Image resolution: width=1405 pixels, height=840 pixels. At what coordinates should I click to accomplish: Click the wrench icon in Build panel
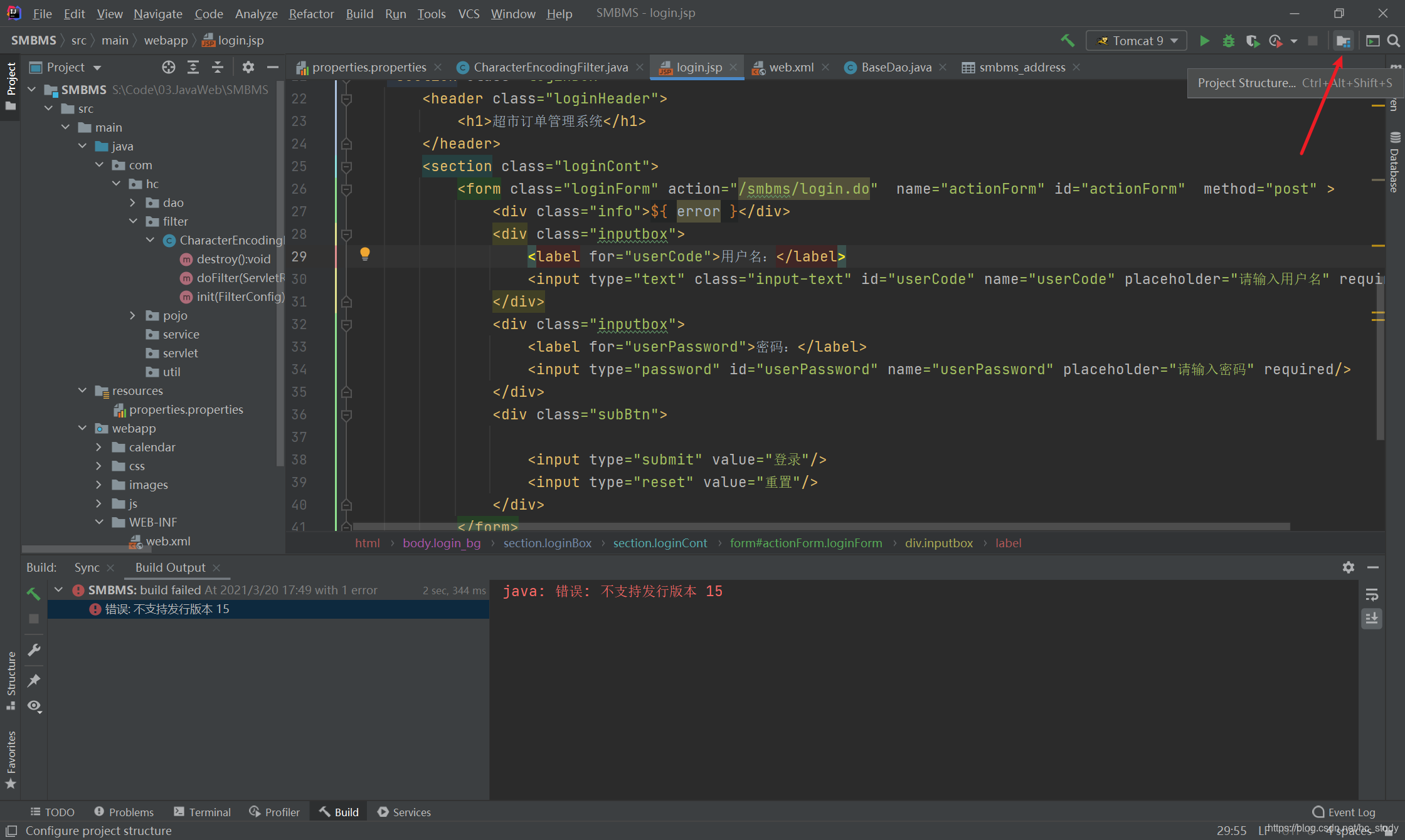(x=34, y=650)
